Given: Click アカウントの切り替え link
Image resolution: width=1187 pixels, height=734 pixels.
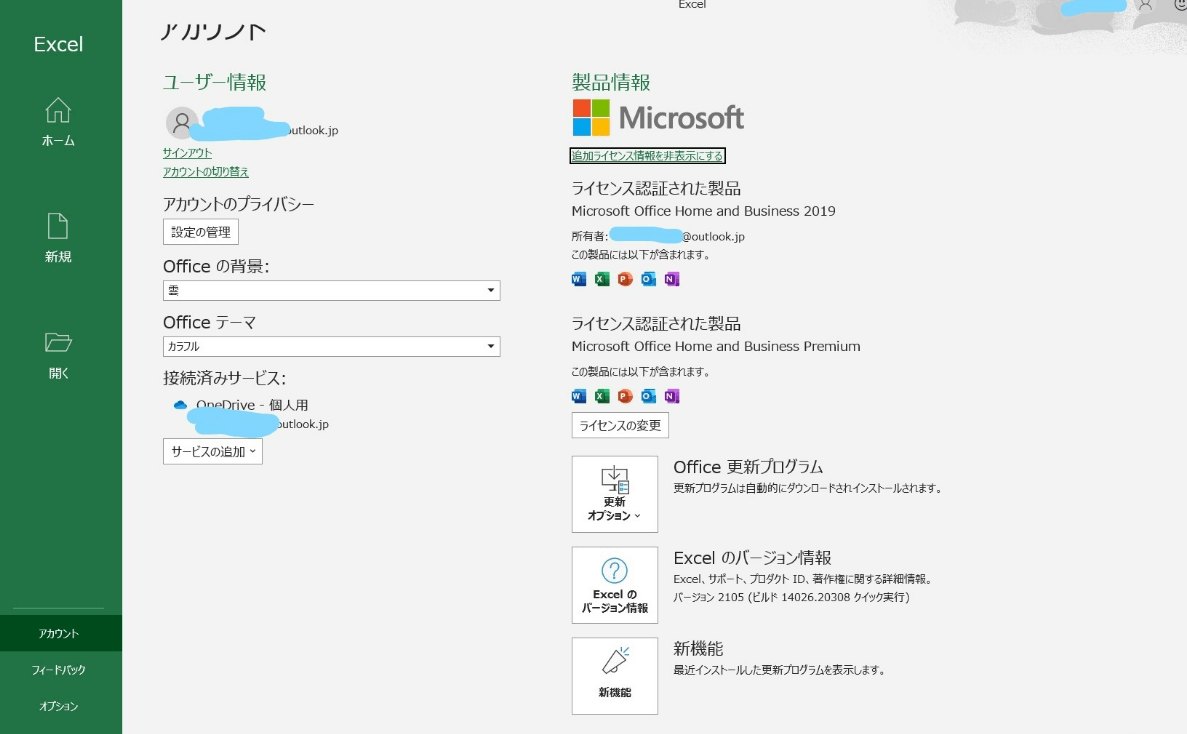Looking at the screenshot, I should click(206, 172).
